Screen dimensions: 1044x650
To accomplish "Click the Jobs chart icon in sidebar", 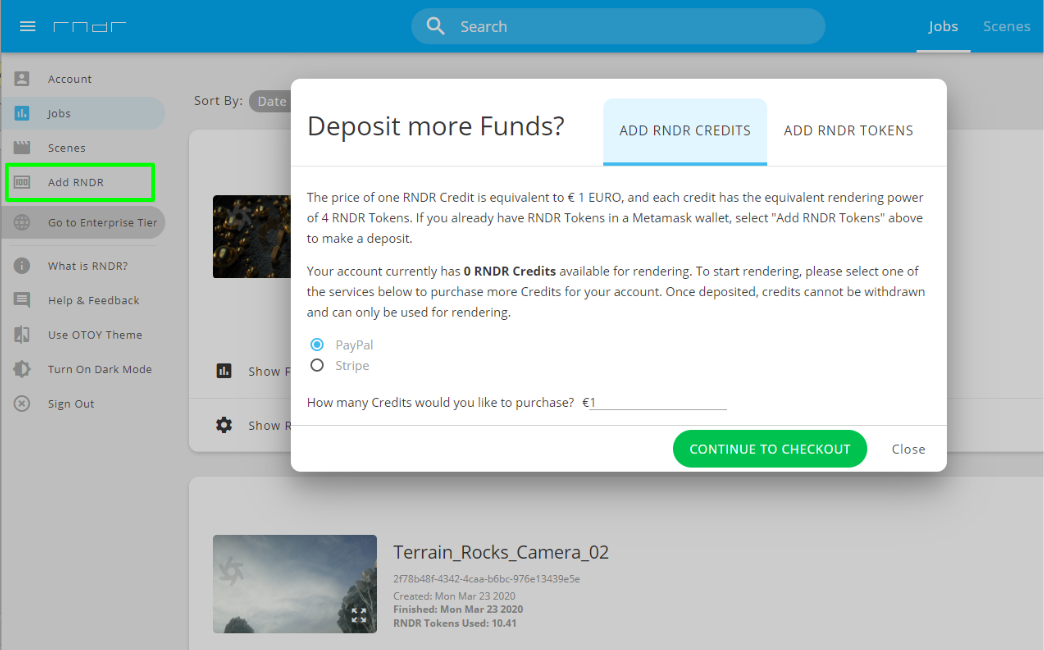I will click(x=22, y=113).
